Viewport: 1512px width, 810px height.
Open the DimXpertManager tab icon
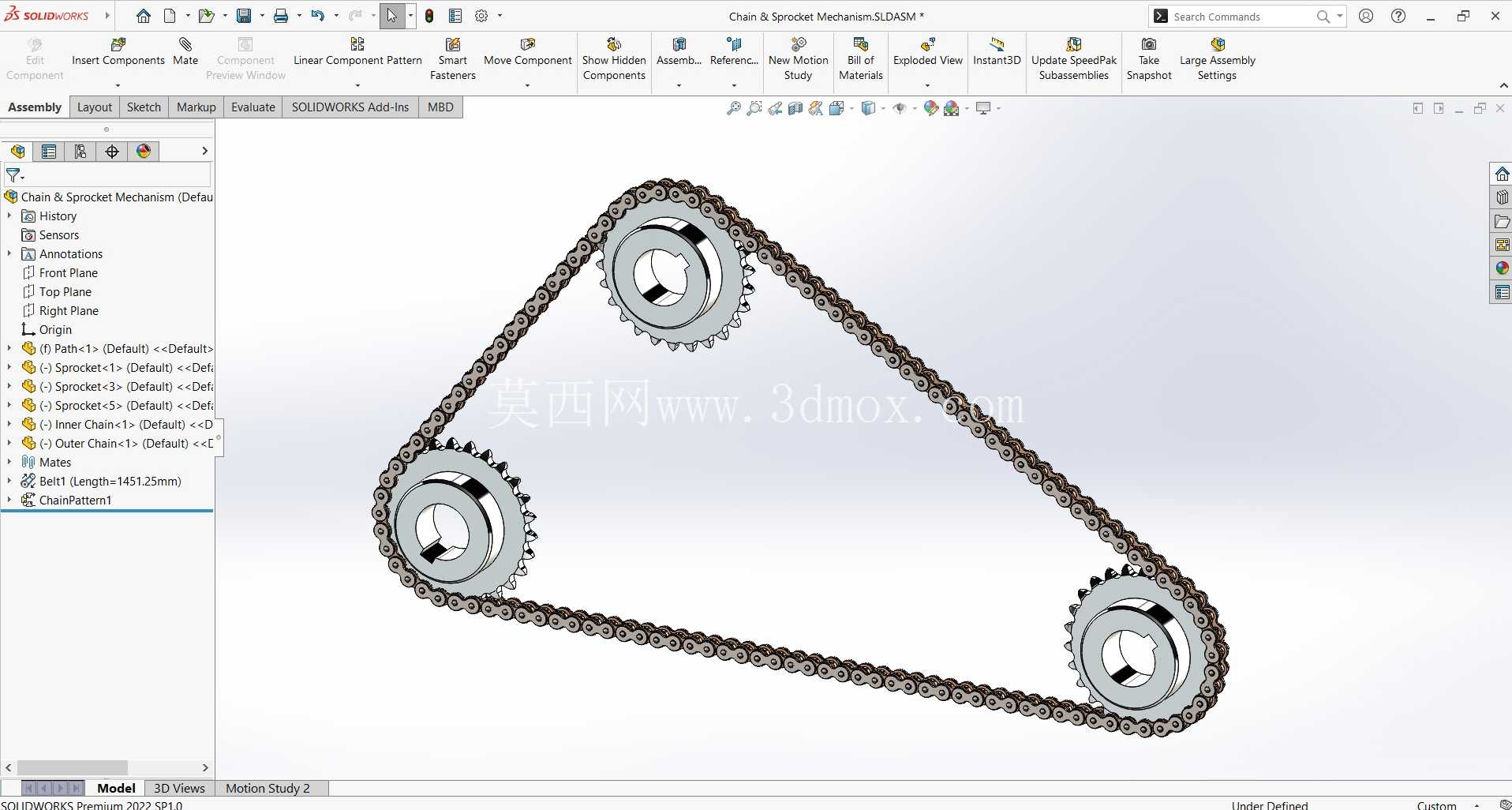click(112, 152)
